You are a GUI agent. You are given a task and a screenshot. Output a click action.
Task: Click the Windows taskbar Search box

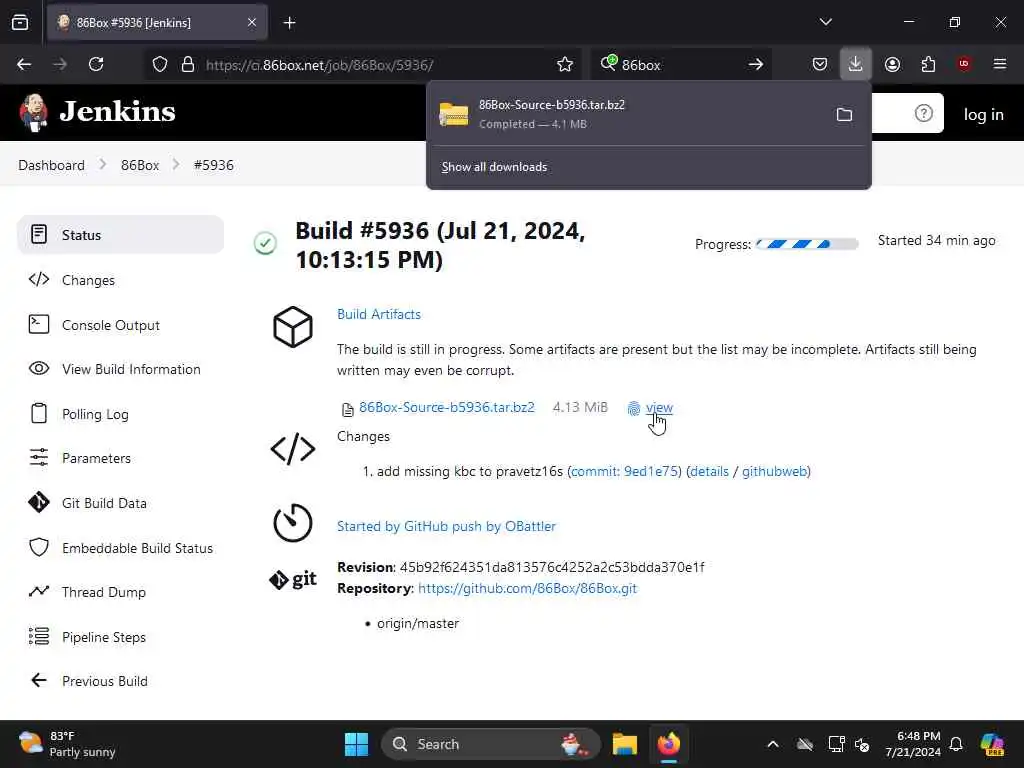pos(490,744)
